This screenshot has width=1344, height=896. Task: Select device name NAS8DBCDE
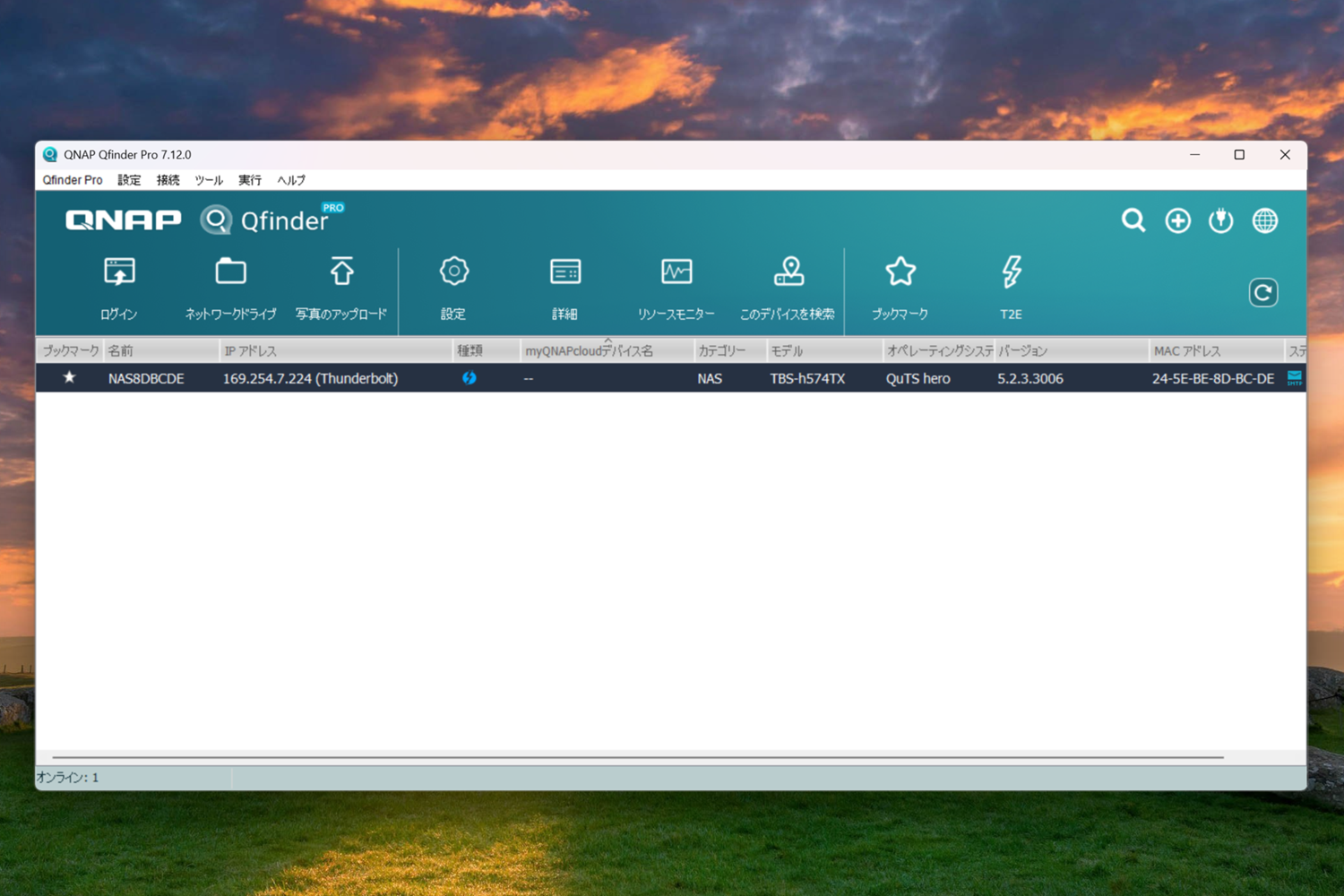[x=146, y=378]
